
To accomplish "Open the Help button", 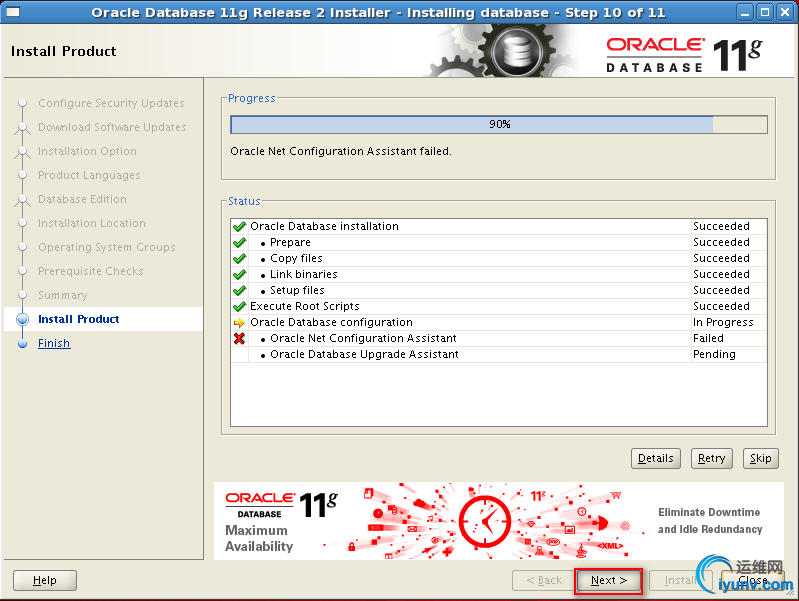I will (45, 580).
